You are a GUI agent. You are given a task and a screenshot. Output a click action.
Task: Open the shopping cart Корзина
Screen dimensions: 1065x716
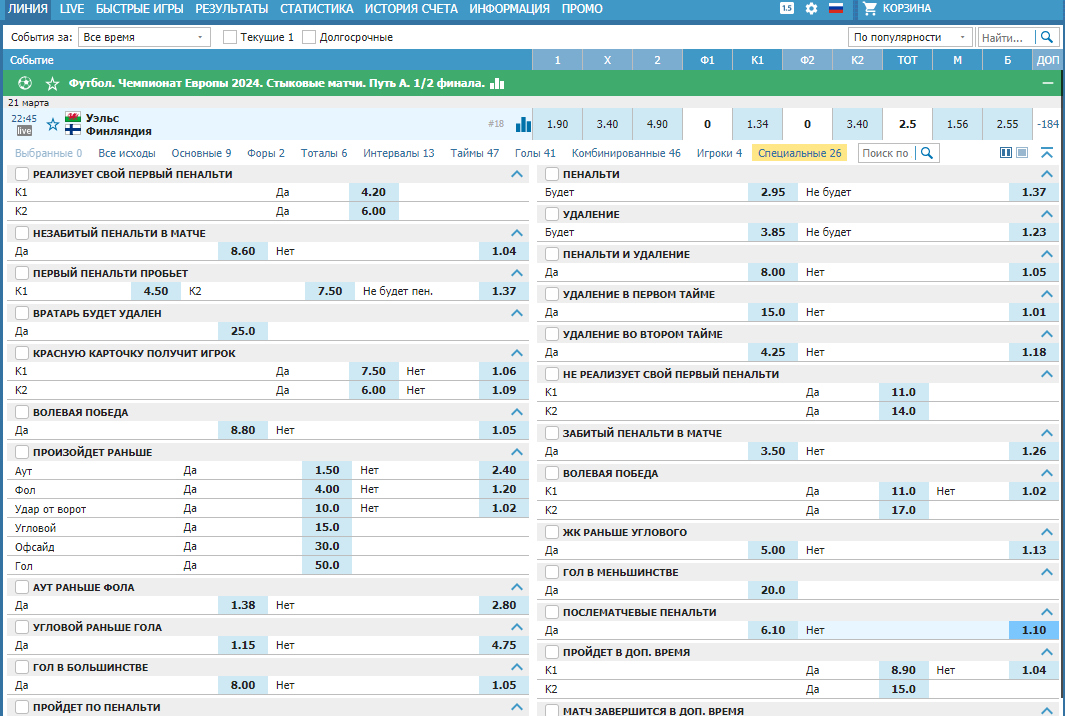click(898, 9)
